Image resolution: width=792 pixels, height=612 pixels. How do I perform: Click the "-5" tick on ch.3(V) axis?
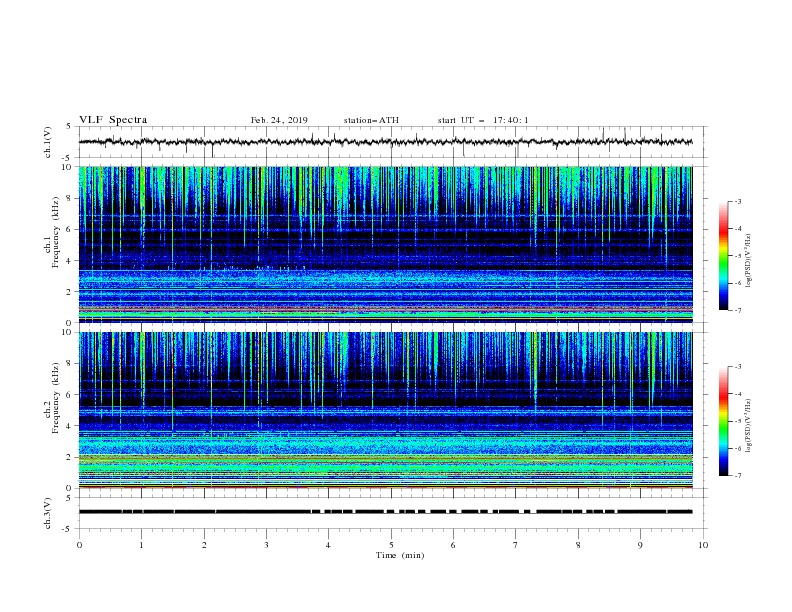click(67, 529)
